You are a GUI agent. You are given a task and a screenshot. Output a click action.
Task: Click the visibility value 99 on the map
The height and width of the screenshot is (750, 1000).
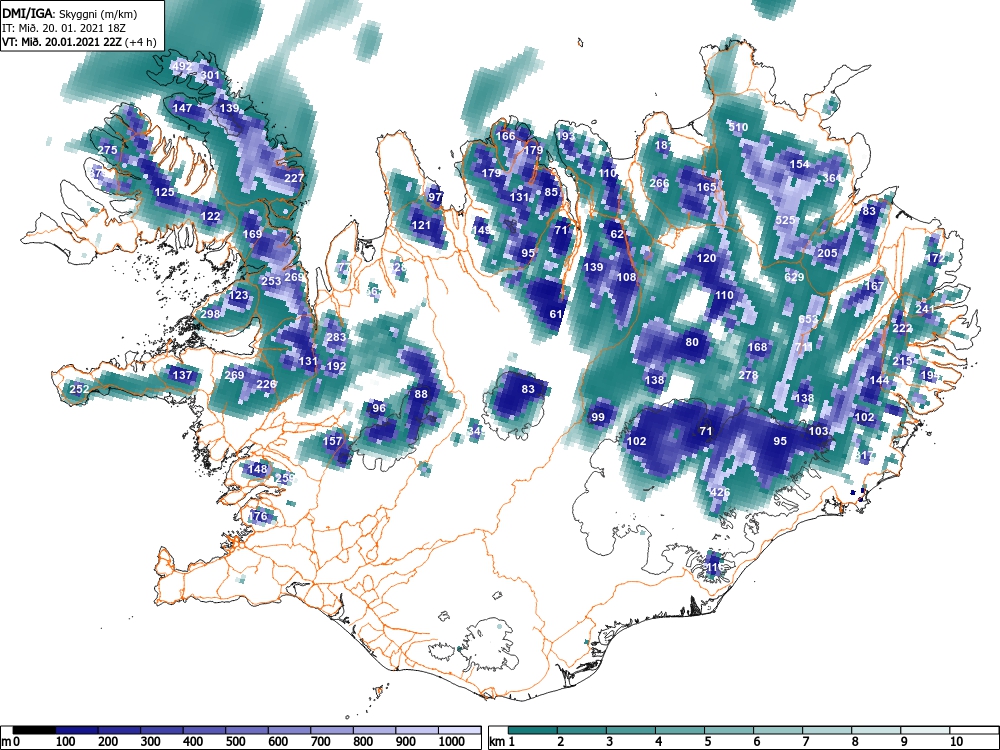point(598,418)
